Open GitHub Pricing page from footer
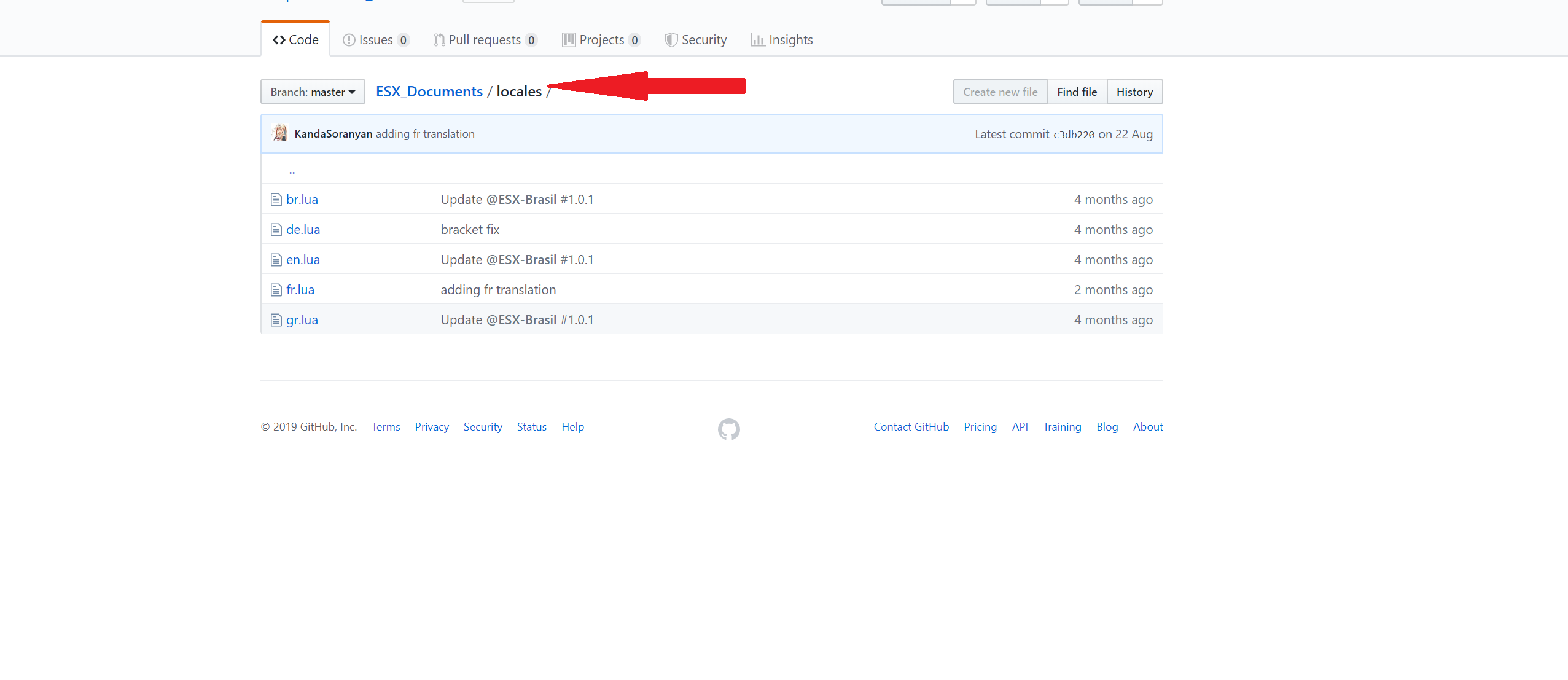The image size is (1568, 680). (979, 426)
